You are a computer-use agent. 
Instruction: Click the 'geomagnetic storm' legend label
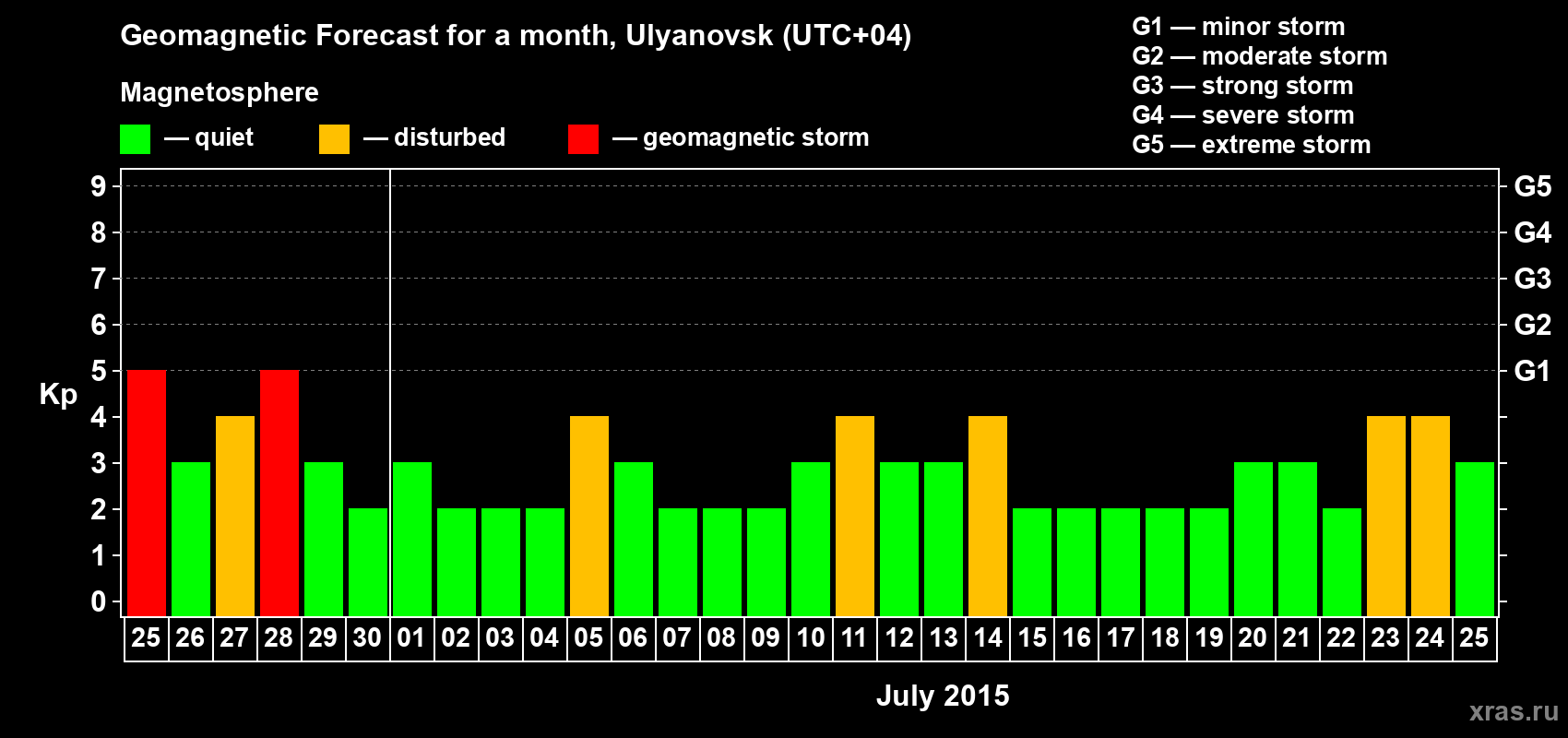tap(755, 138)
